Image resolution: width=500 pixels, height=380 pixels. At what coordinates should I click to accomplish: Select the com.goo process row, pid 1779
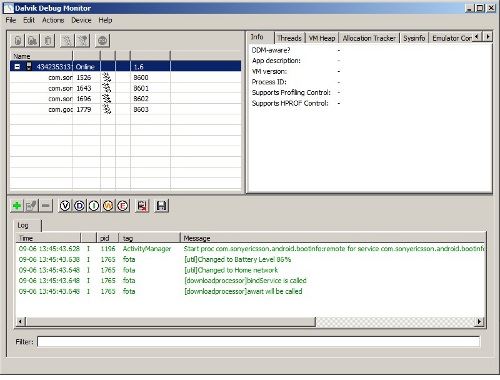(126, 109)
